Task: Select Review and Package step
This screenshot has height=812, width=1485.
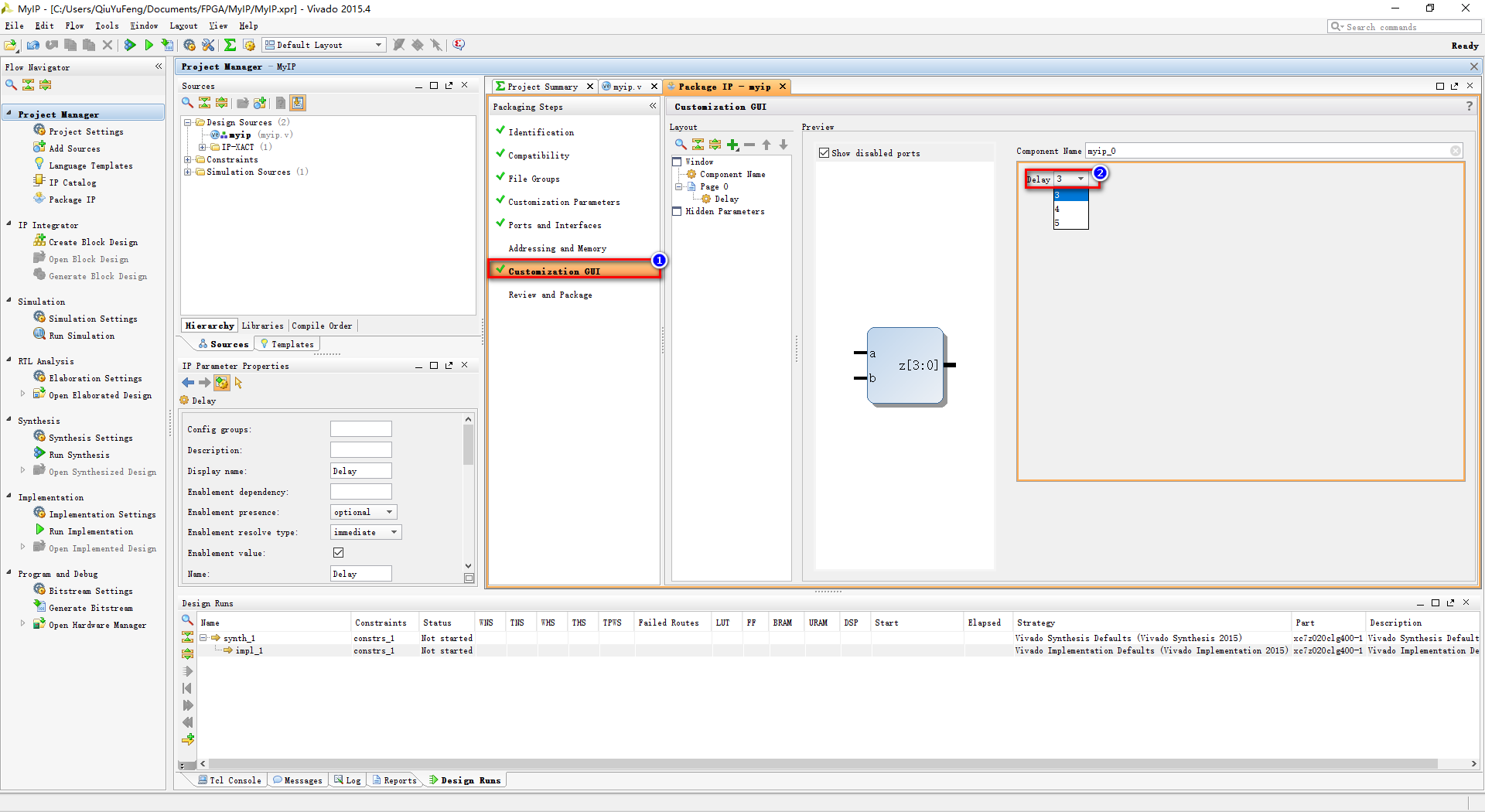Action: pos(550,295)
